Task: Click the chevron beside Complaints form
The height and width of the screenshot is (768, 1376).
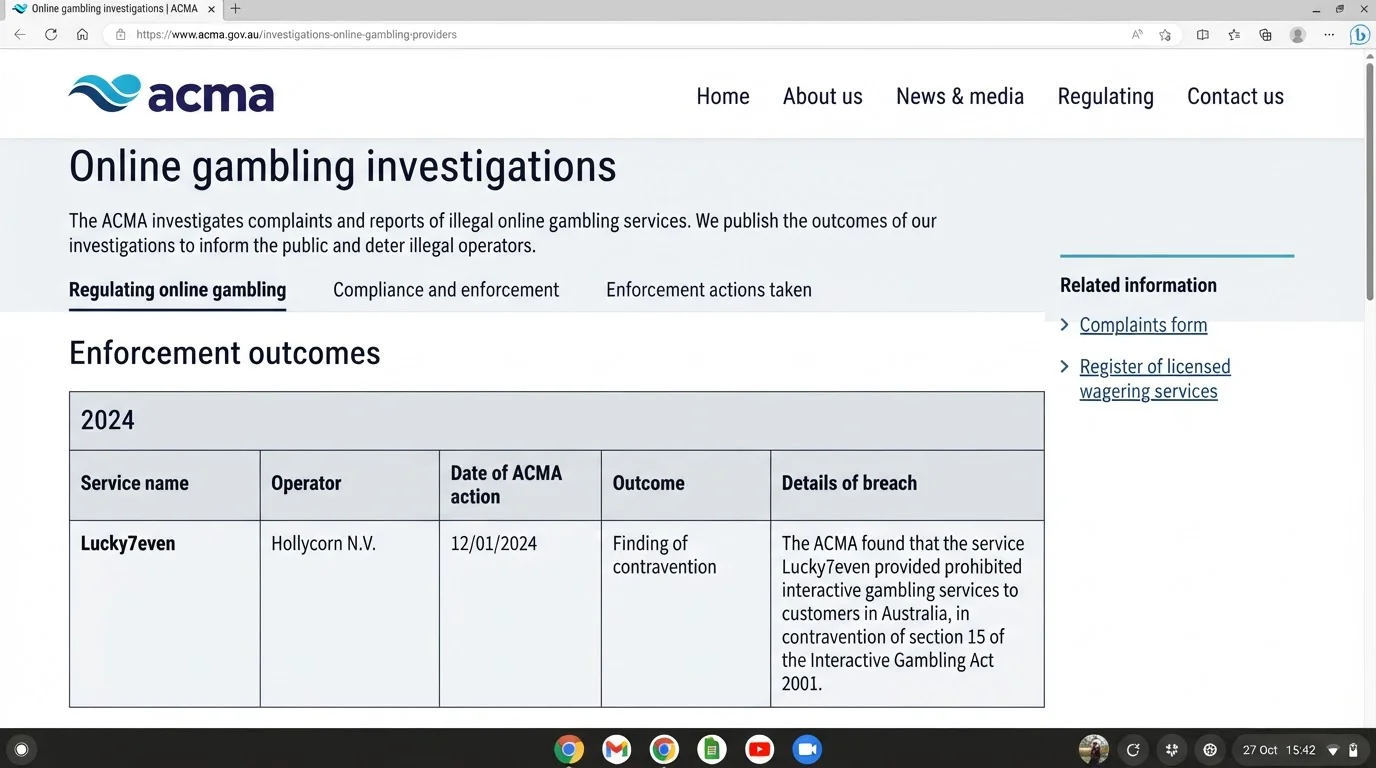Action: click(x=1065, y=325)
